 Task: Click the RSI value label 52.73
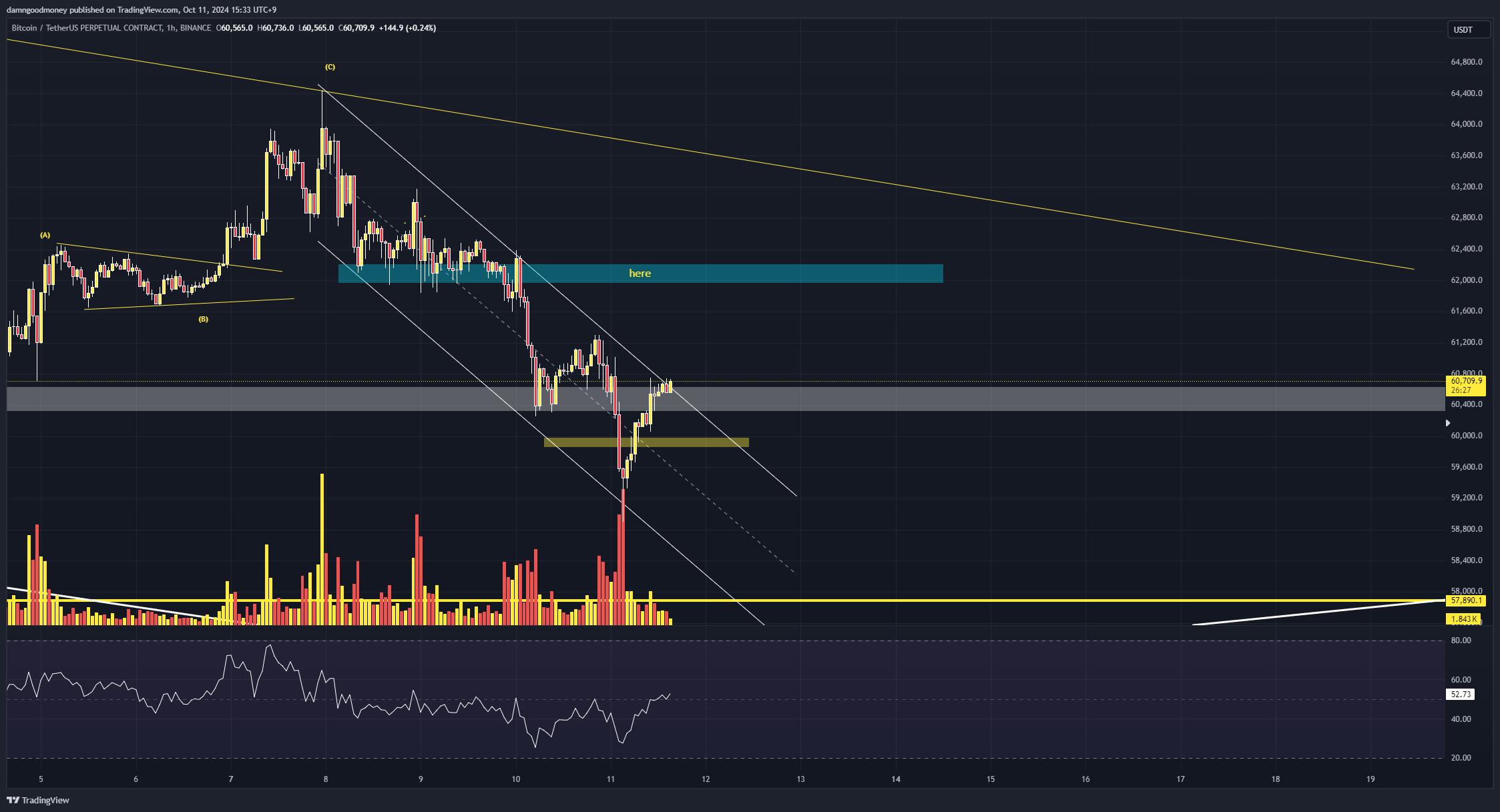pyautogui.click(x=1461, y=695)
